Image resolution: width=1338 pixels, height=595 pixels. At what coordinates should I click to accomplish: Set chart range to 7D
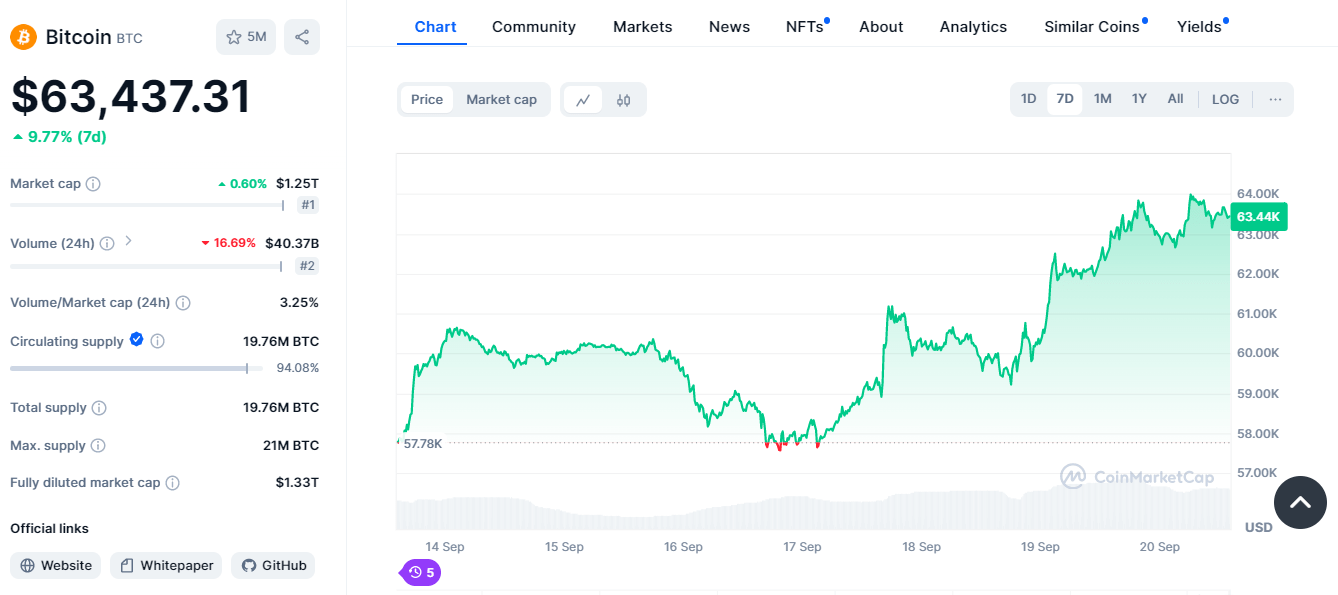click(x=1065, y=99)
